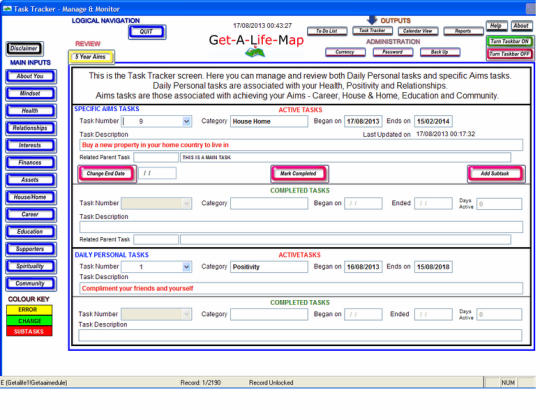Viewport: 540px width, 420px height.
Task: Open the completed aims Task Number dropdown
Action: (x=187, y=203)
